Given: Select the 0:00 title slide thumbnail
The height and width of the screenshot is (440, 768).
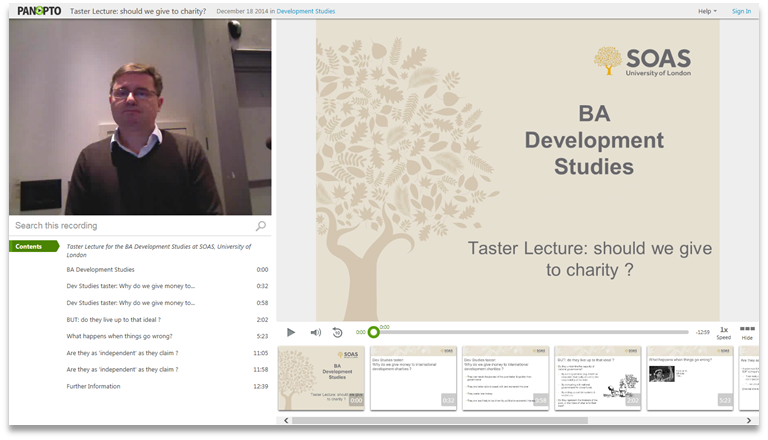Looking at the screenshot, I should click(x=321, y=378).
